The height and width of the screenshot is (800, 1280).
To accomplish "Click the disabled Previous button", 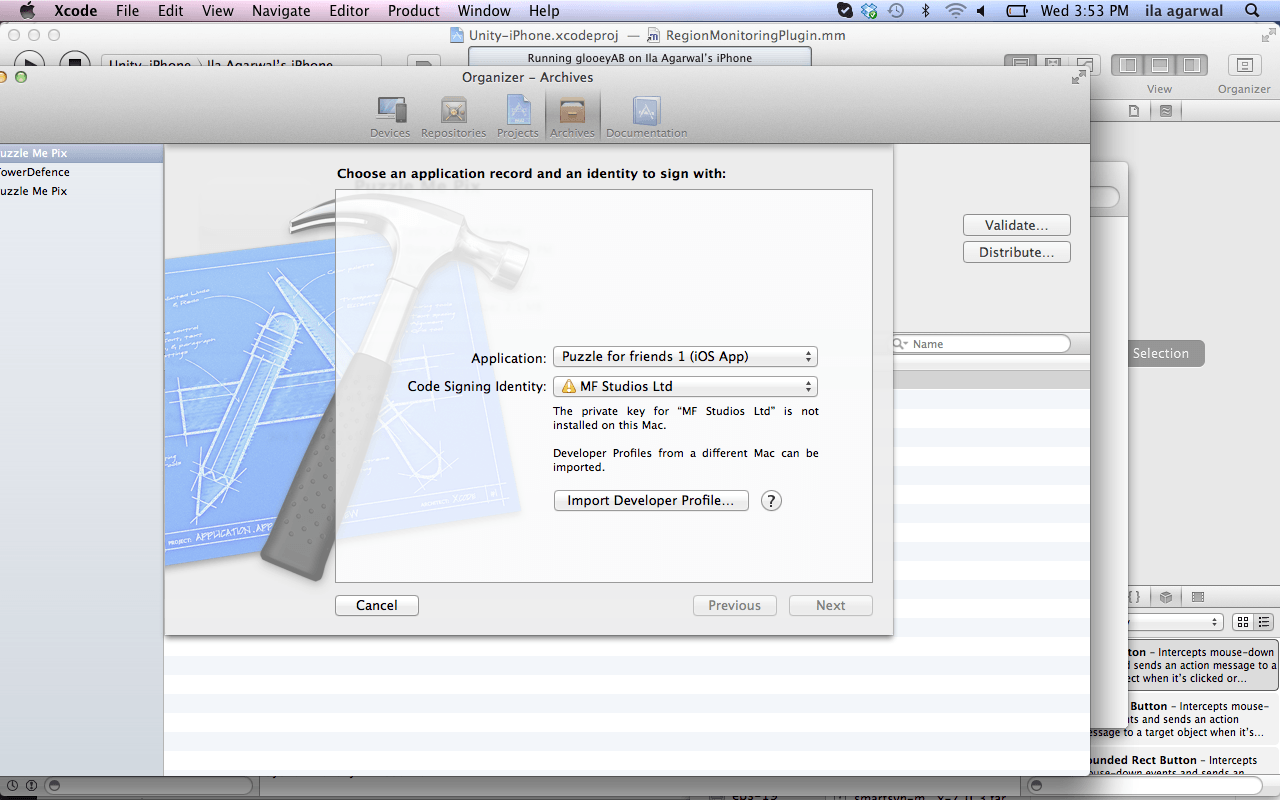I will [x=735, y=606].
